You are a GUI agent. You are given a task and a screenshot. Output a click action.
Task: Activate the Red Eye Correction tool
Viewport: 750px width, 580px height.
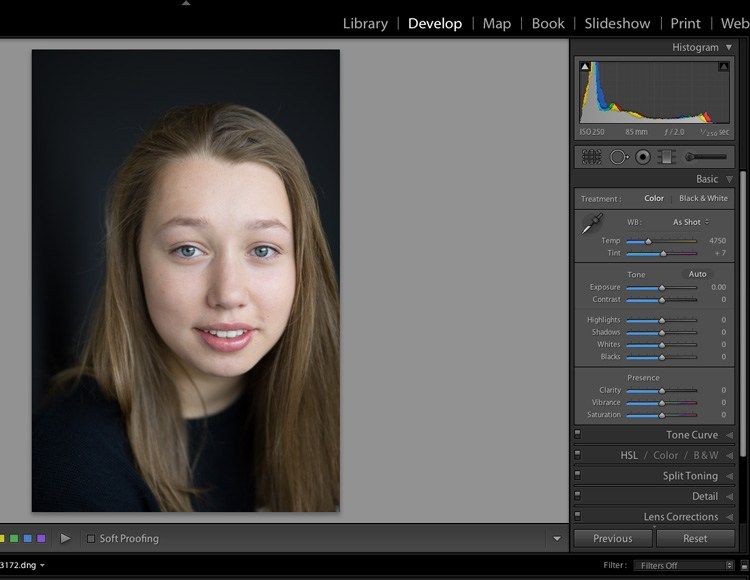coord(643,157)
